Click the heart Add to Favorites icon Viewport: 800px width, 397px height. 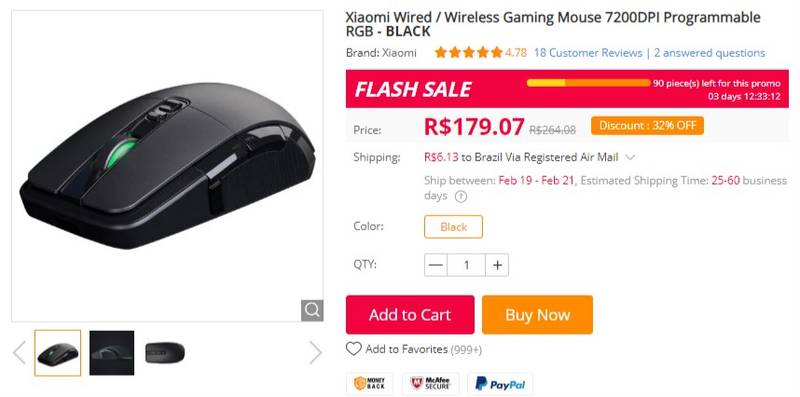point(354,349)
